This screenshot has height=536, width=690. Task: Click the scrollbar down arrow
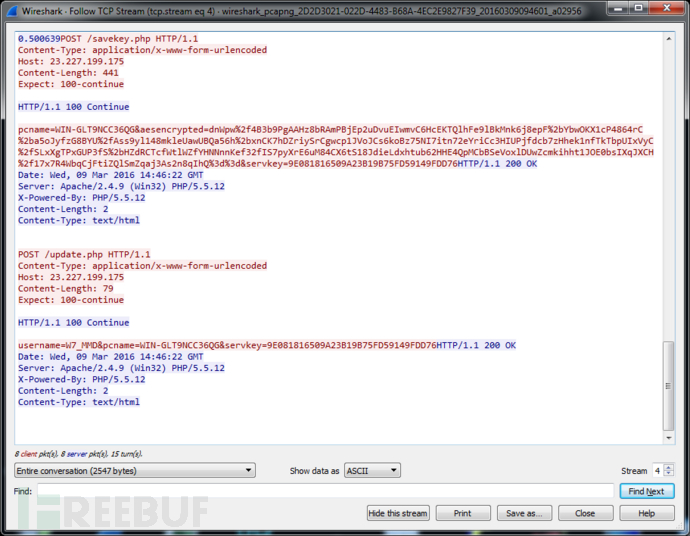(668, 438)
